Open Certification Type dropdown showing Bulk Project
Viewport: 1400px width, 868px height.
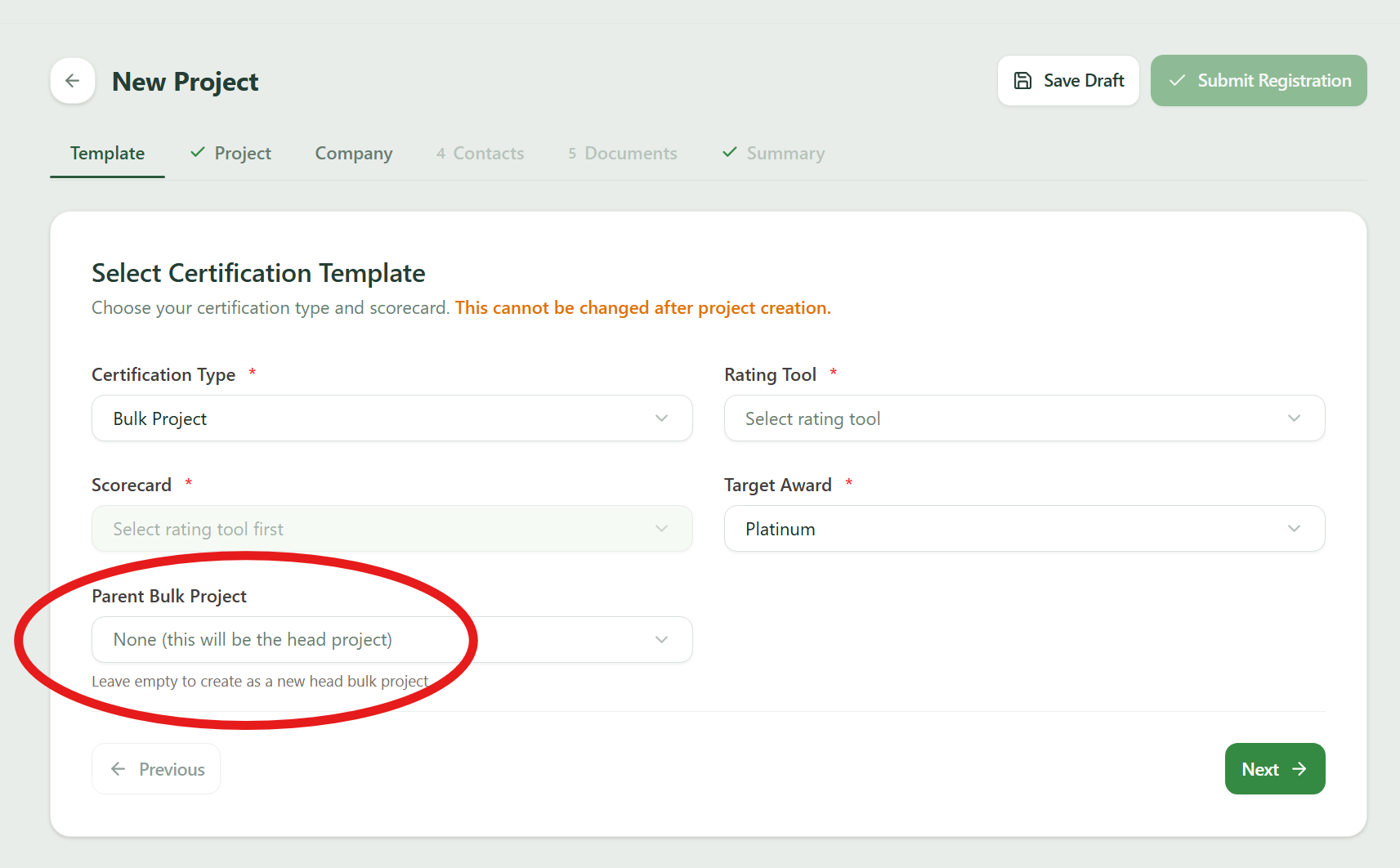pyautogui.click(x=392, y=418)
